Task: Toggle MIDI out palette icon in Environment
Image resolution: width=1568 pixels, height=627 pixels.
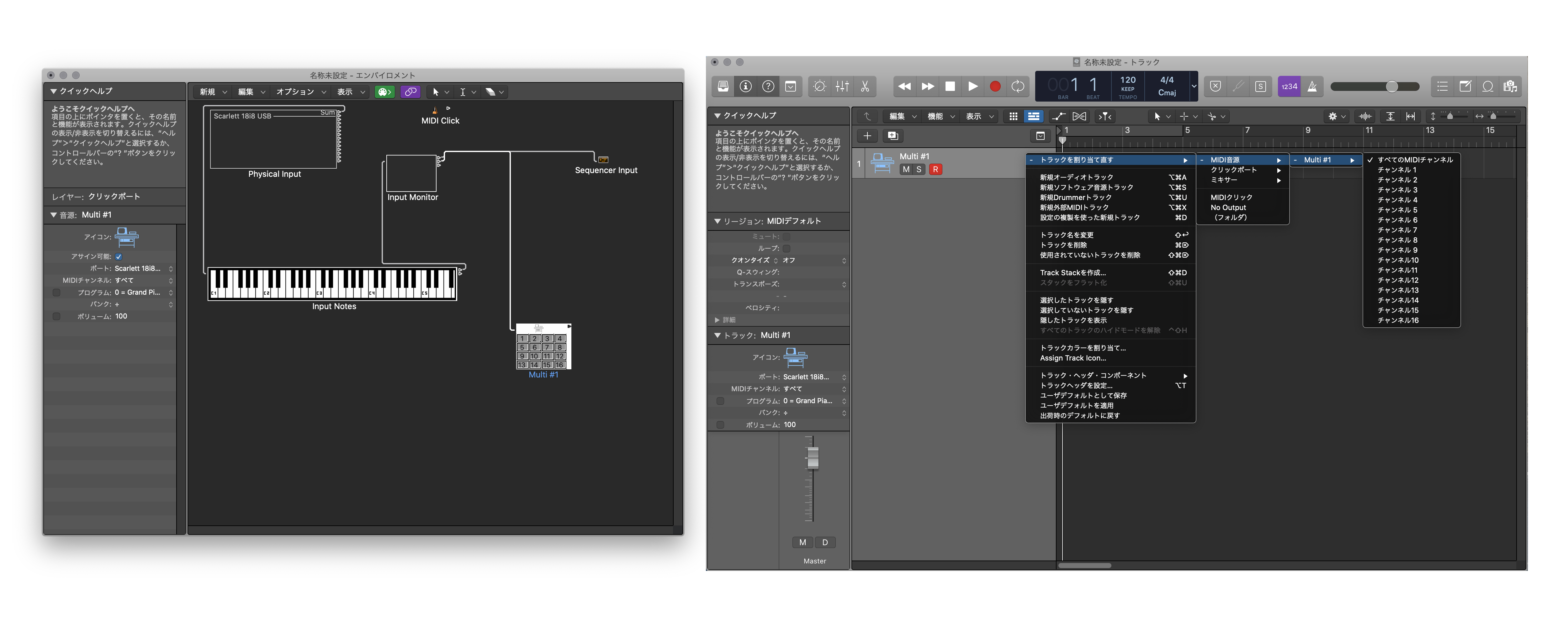Action: (x=385, y=92)
